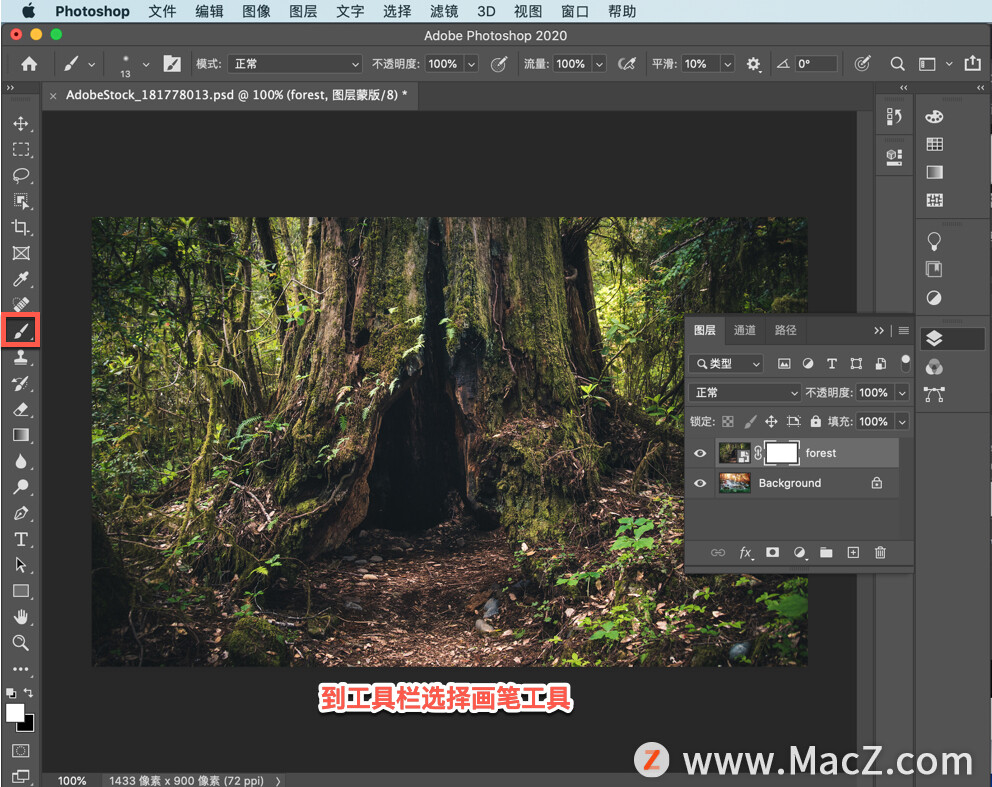This screenshot has width=992, height=787.
Task: Select the Lasso tool
Action: pyautogui.click(x=20, y=176)
